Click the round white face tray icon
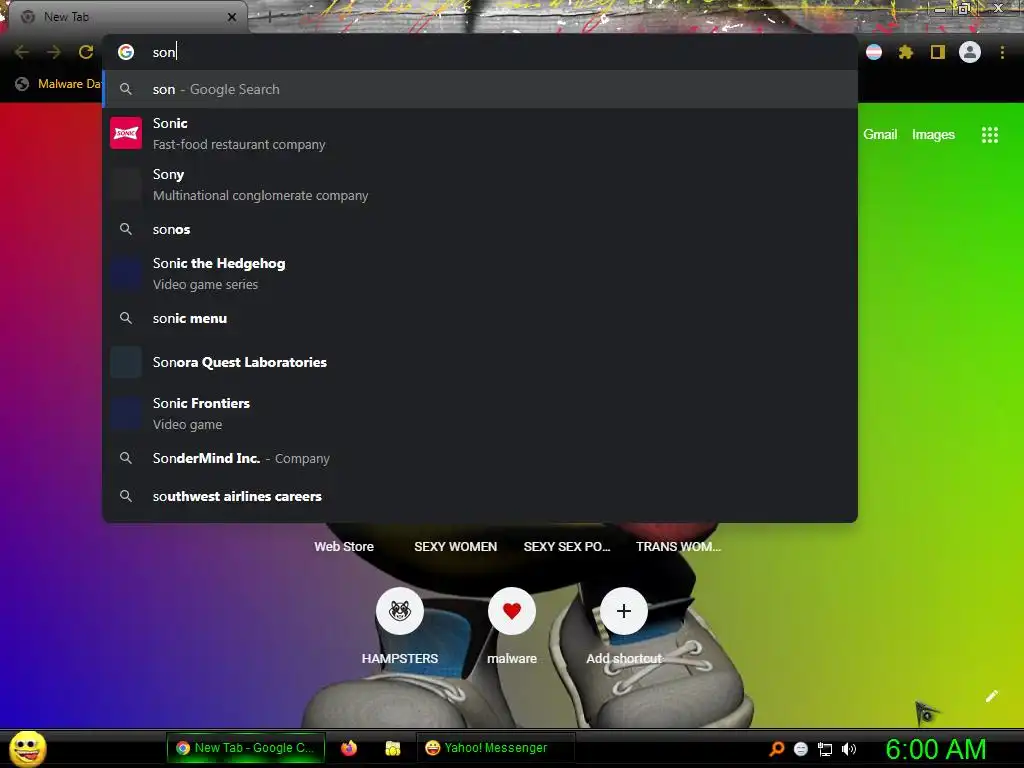This screenshot has width=1024, height=768. coord(801,749)
